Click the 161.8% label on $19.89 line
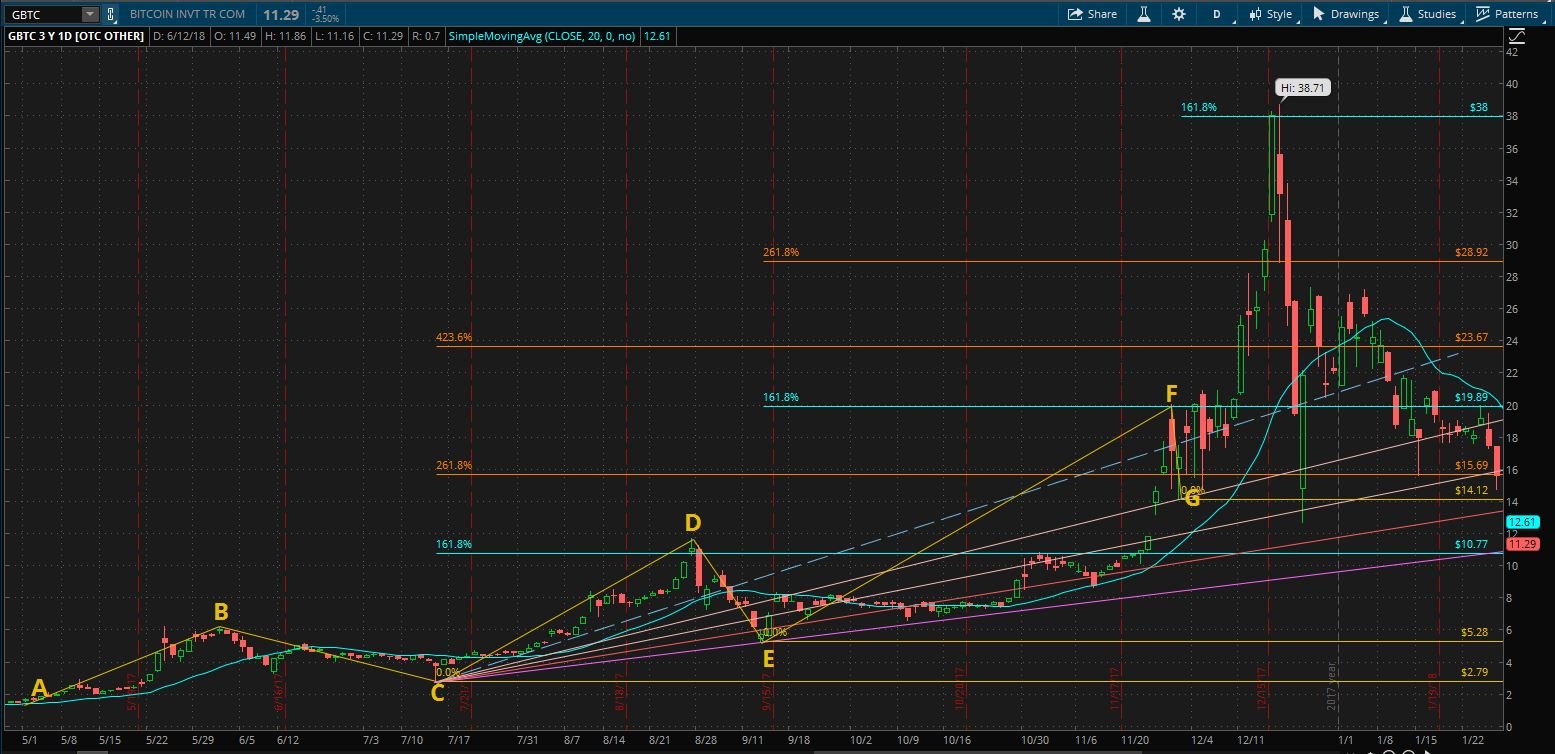Viewport: 1555px width, 754px height. pos(781,397)
